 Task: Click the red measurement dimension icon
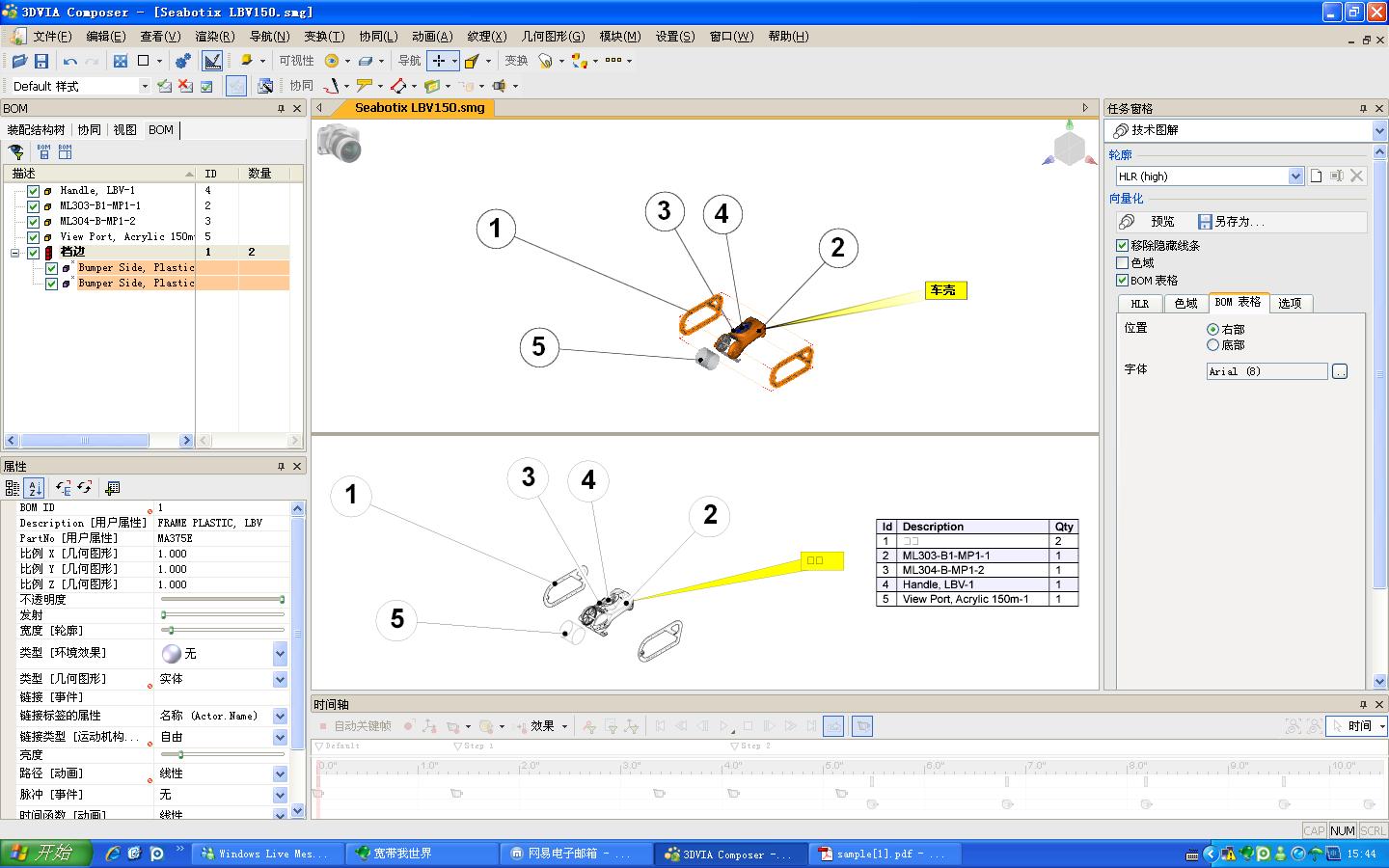(x=397, y=86)
